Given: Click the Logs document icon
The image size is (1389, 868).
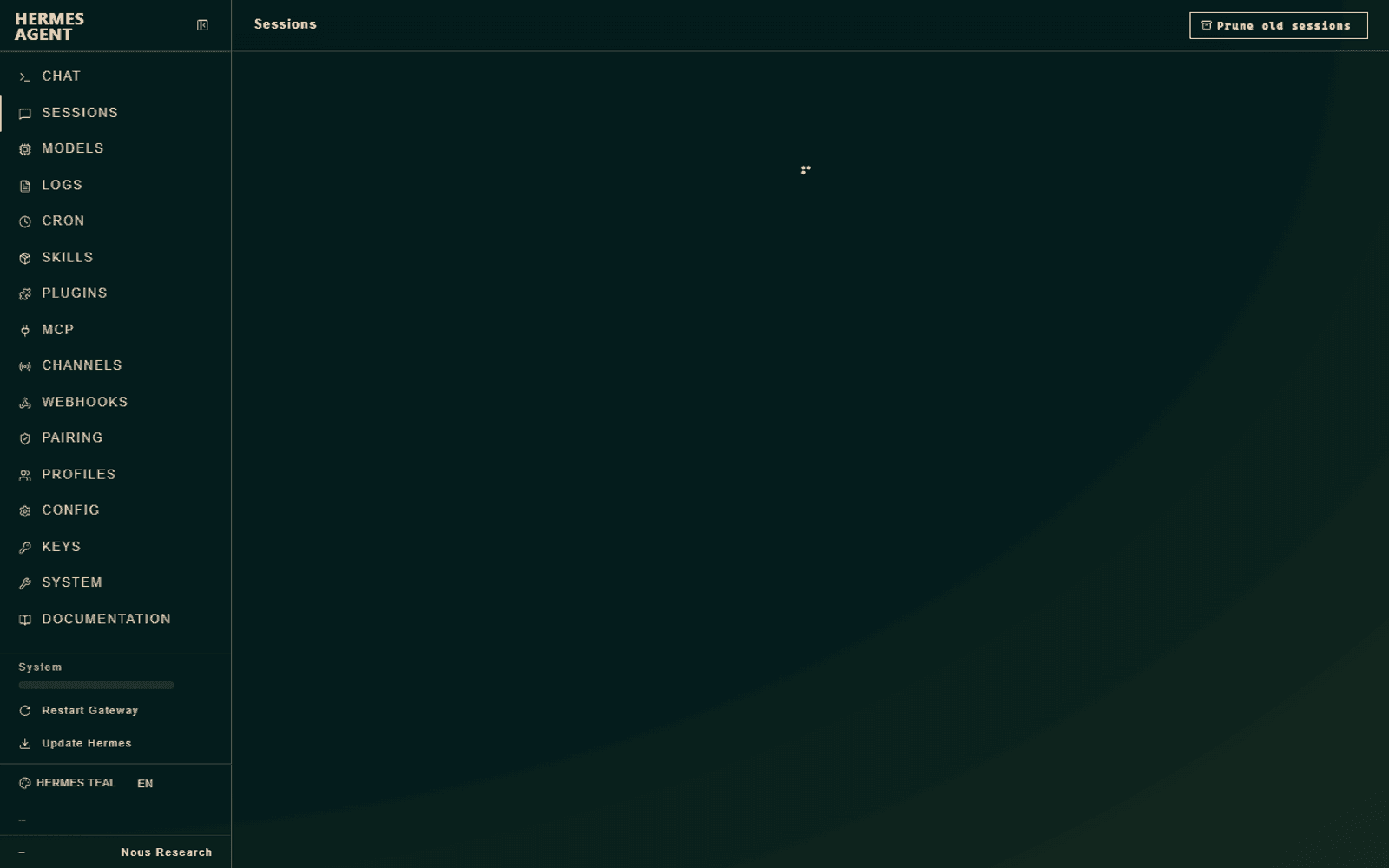Looking at the screenshot, I should [x=25, y=186].
